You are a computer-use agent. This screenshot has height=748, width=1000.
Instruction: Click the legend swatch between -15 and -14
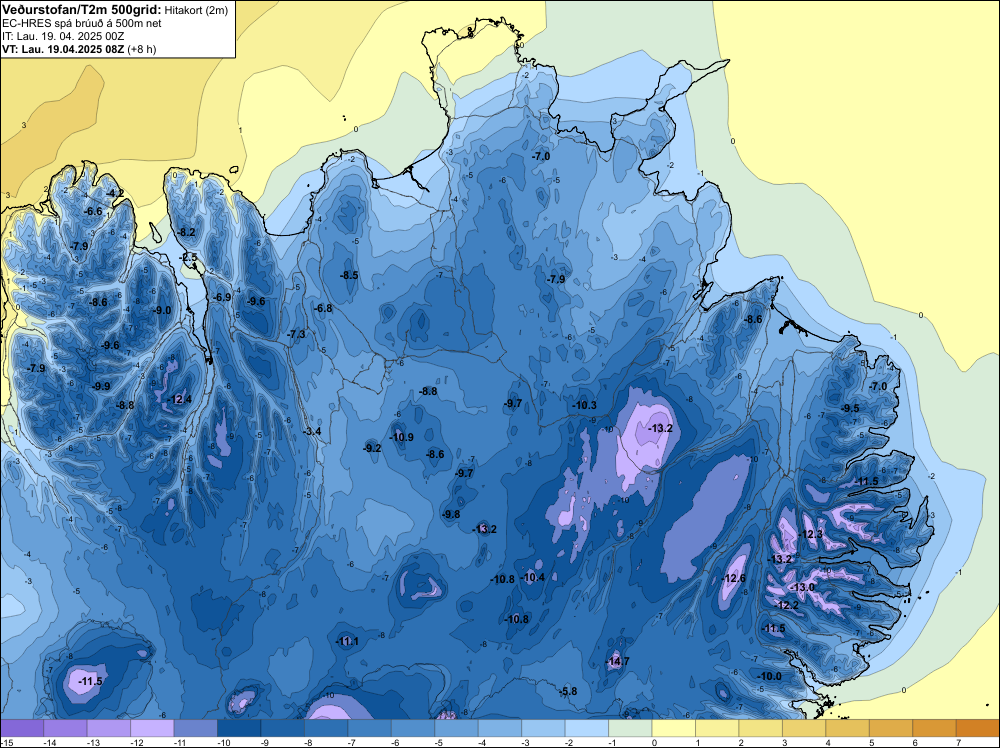(22, 728)
